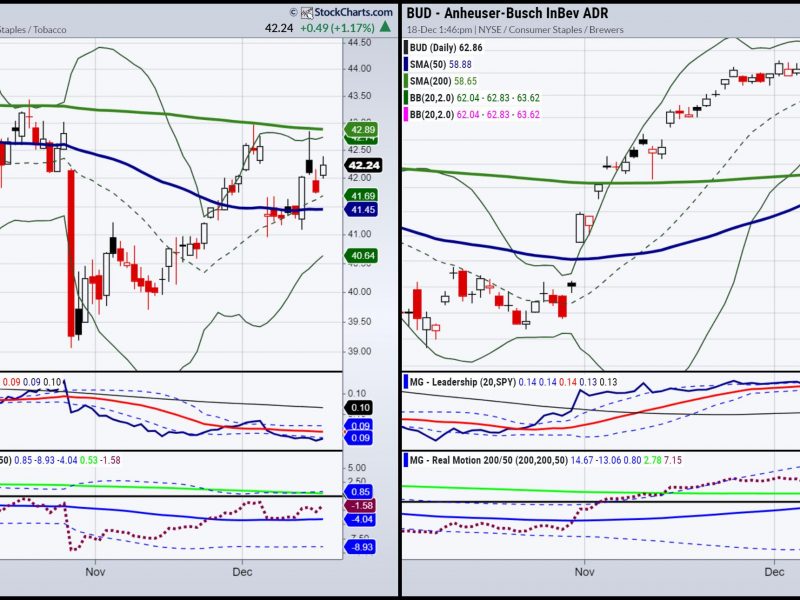Click the green up-triangle beside +1.17%
The image size is (800, 600).
(386, 27)
